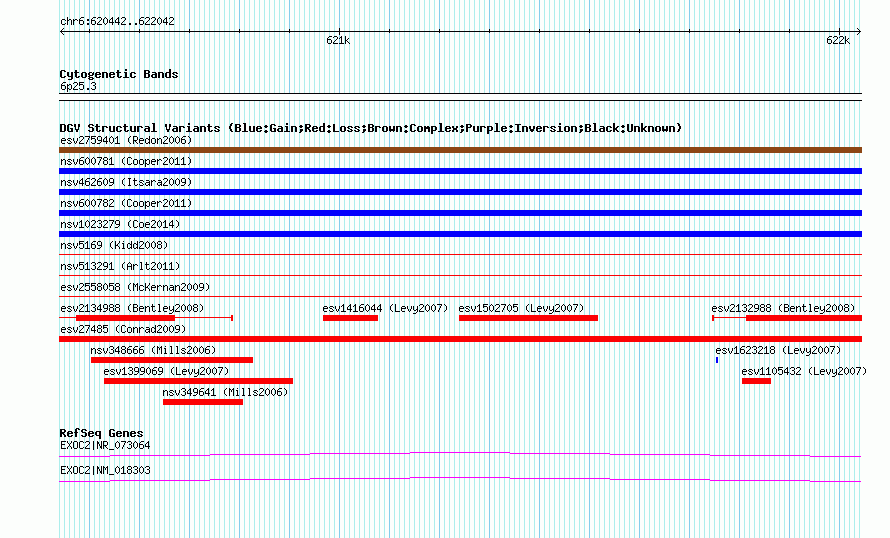The image size is (890, 538).
Task: Select the 6p25.3 band label
Action: 78,87
